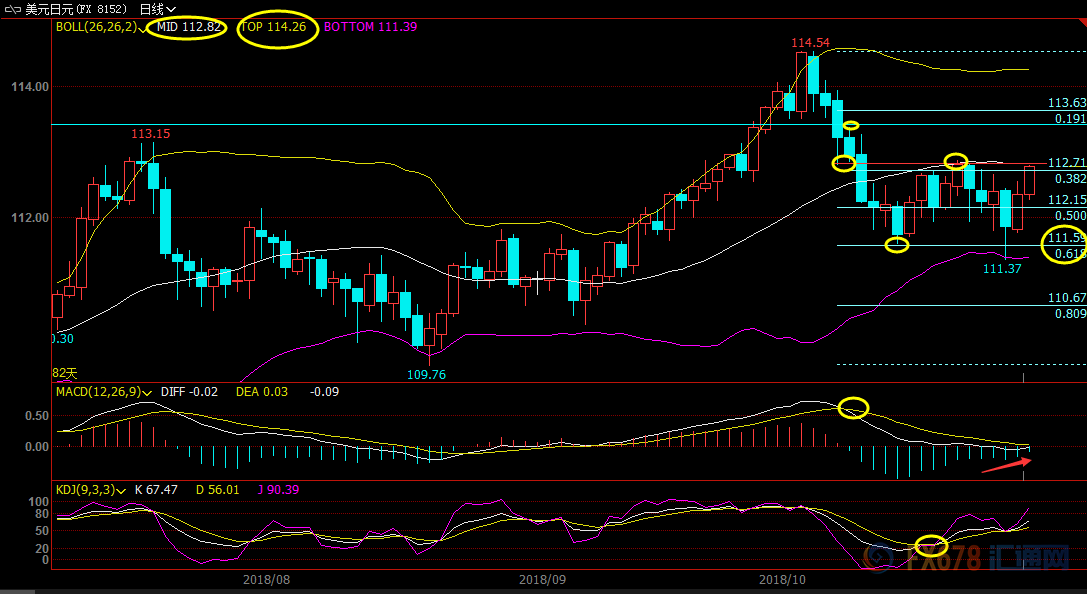This screenshot has width=1087, height=594.
Task: Click the 110.67 Fibonacci price label
Action: coord(1066,298)
